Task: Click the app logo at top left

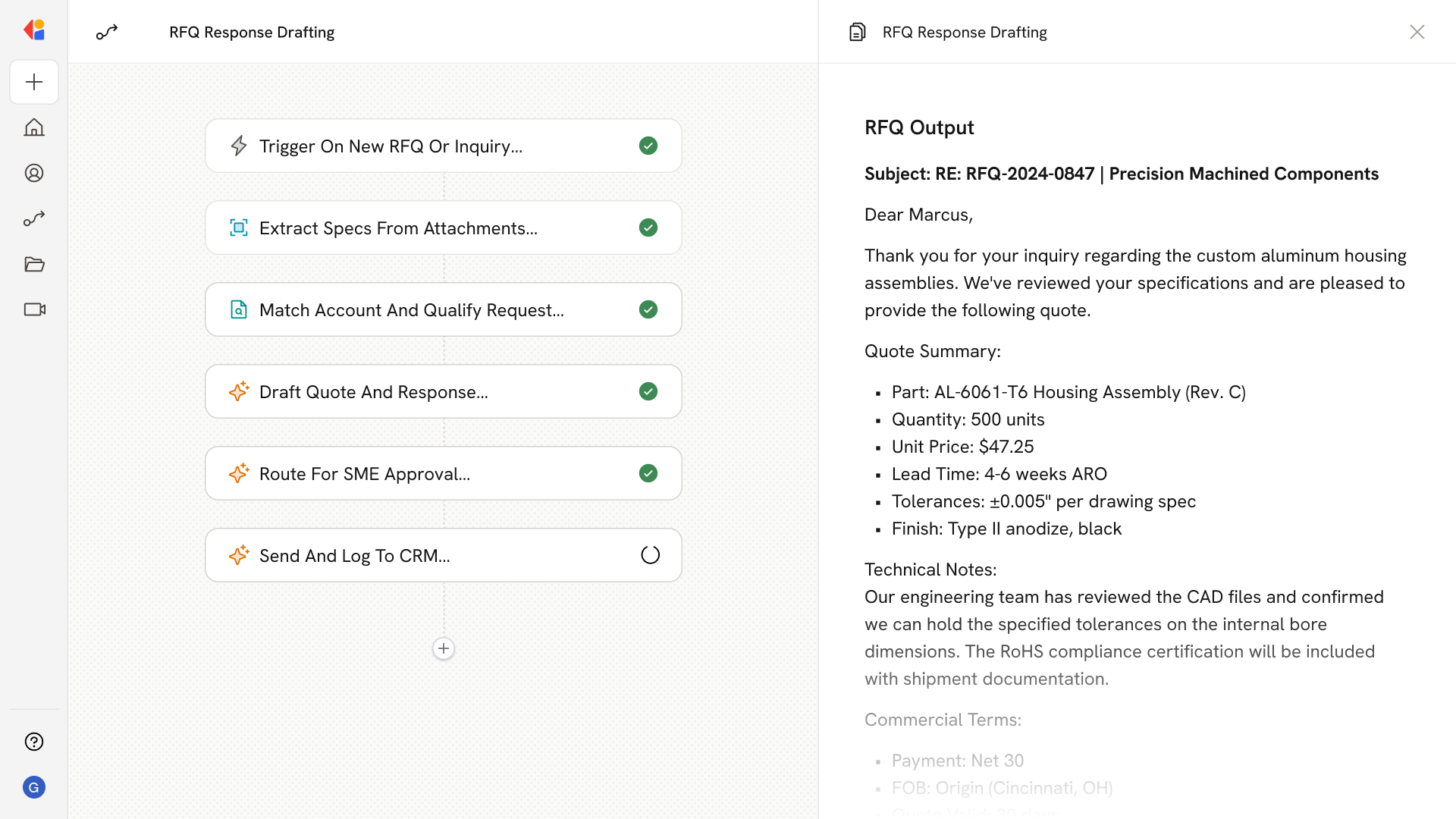Action: tap(34, 30)
